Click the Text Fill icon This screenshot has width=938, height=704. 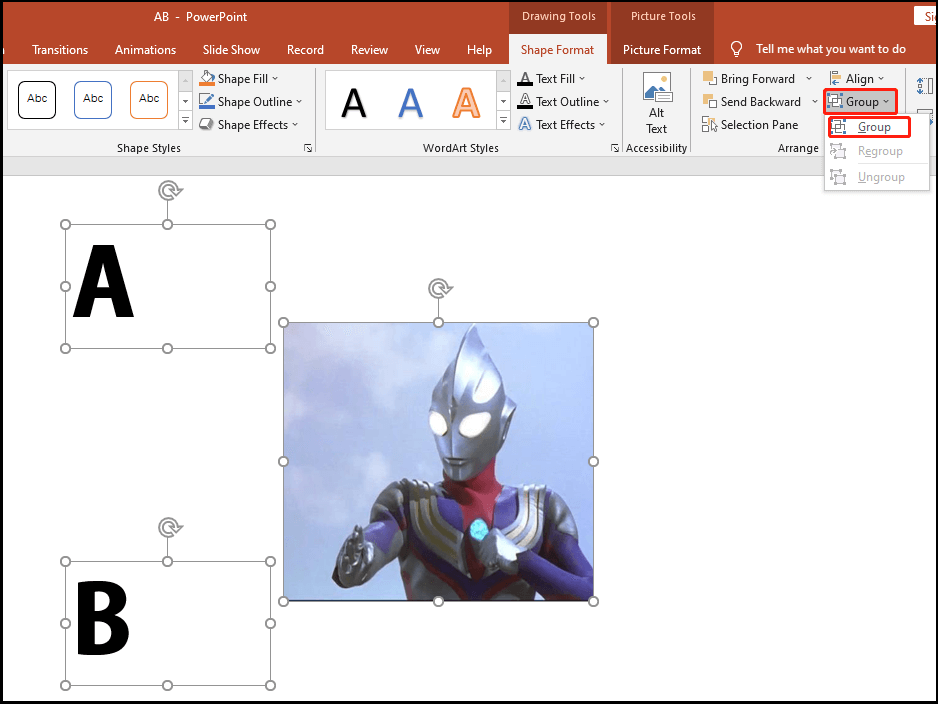pos(525,78)
